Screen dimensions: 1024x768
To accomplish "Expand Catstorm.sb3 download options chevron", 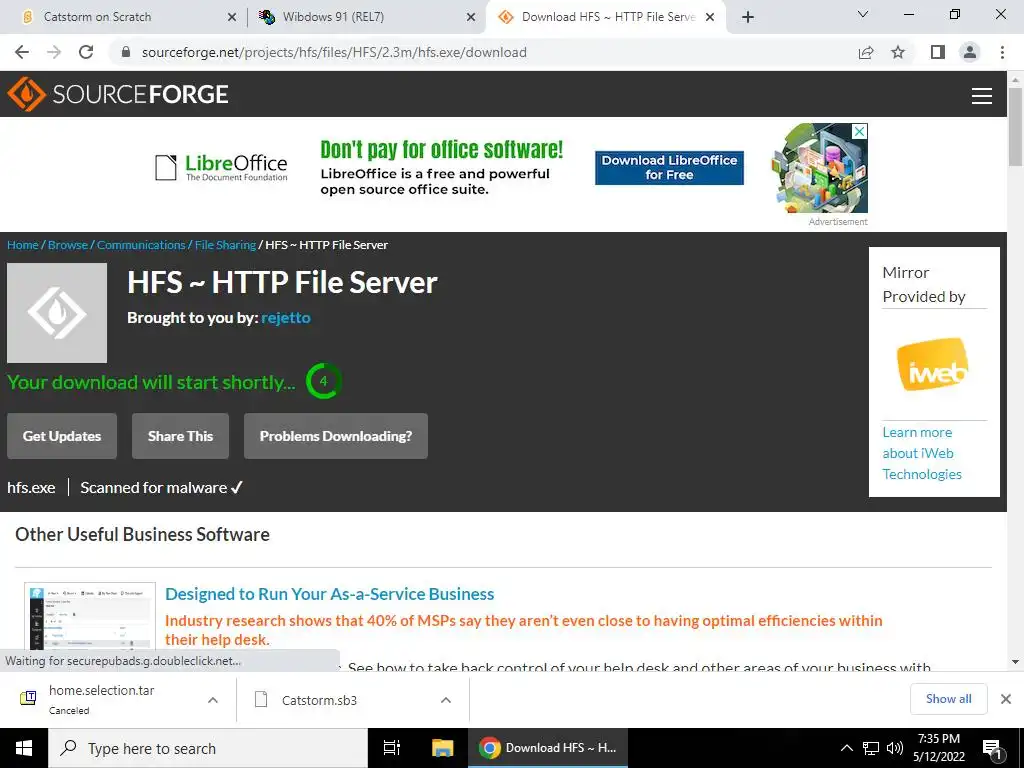I will tap(446, 700).
